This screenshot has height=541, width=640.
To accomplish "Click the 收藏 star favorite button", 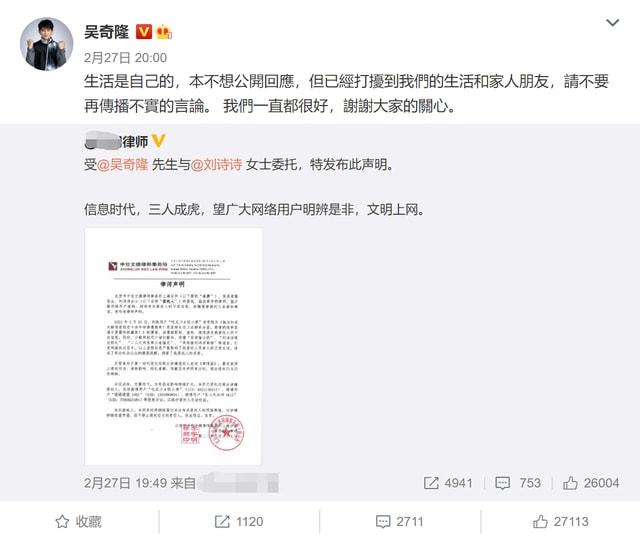I will click(x=78, y=521).
